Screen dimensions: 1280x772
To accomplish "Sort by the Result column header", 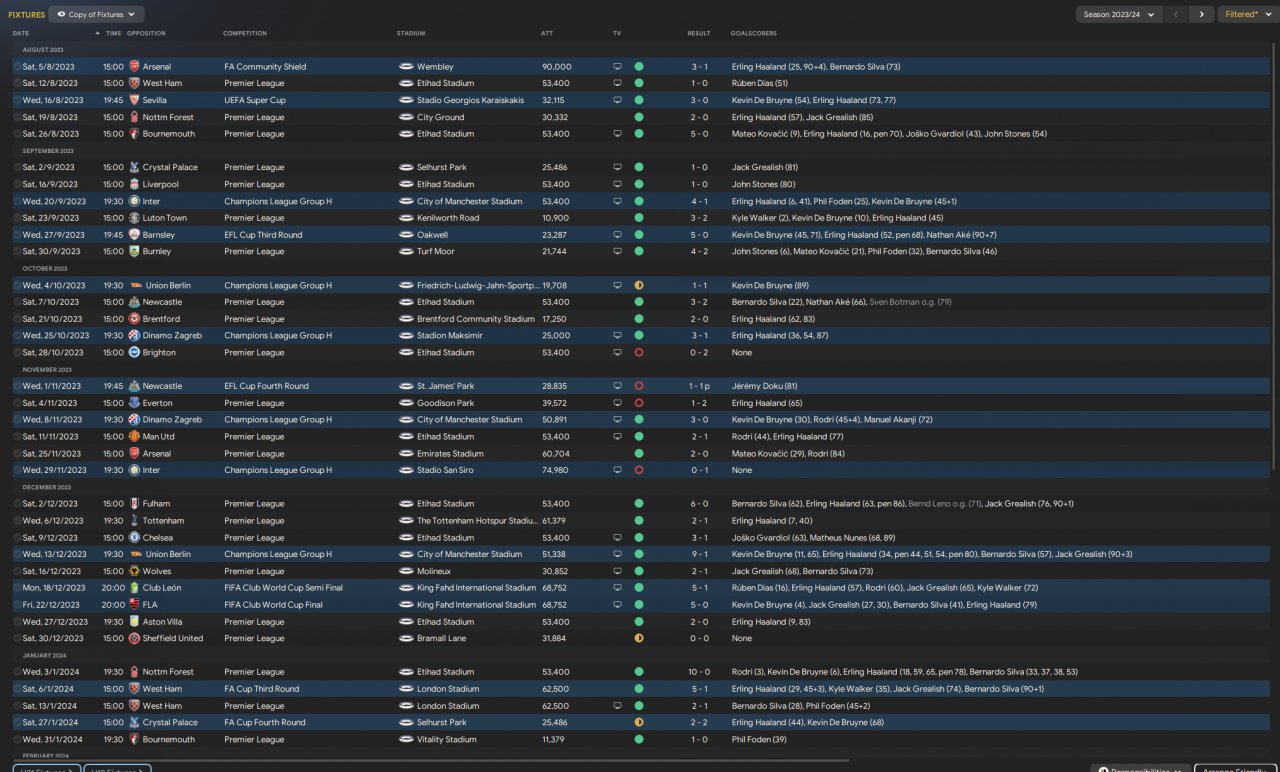I will (x=699, y=33).
